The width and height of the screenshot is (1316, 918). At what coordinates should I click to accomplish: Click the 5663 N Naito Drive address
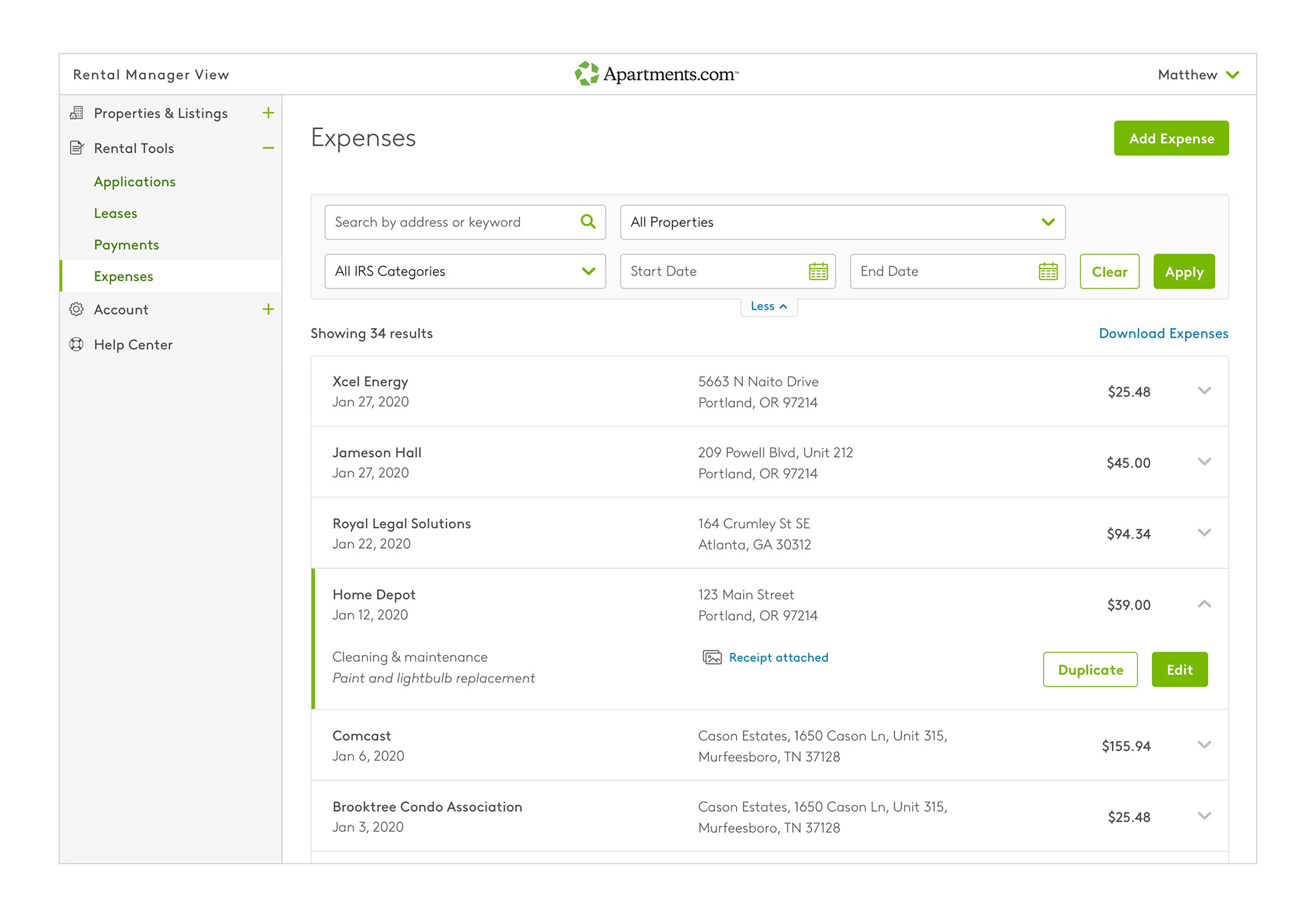click(x=758, y=382)
